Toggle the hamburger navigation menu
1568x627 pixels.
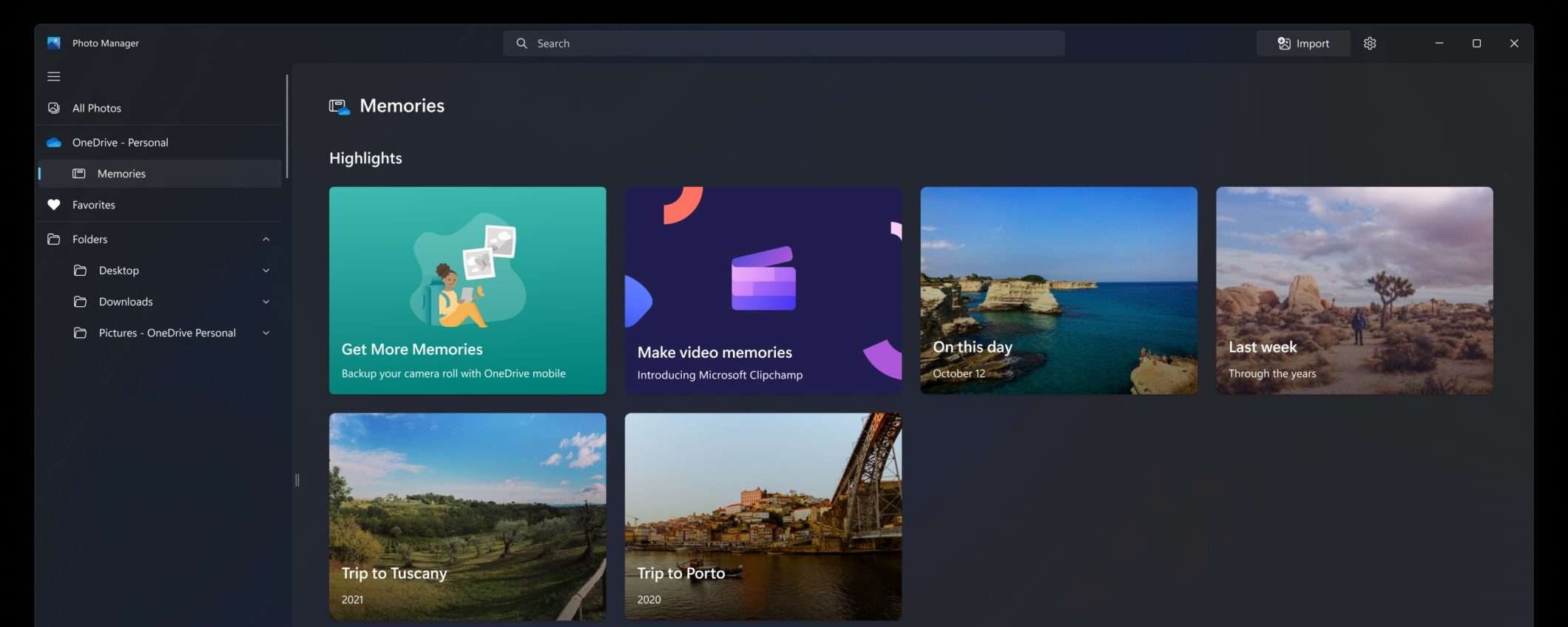54,76
